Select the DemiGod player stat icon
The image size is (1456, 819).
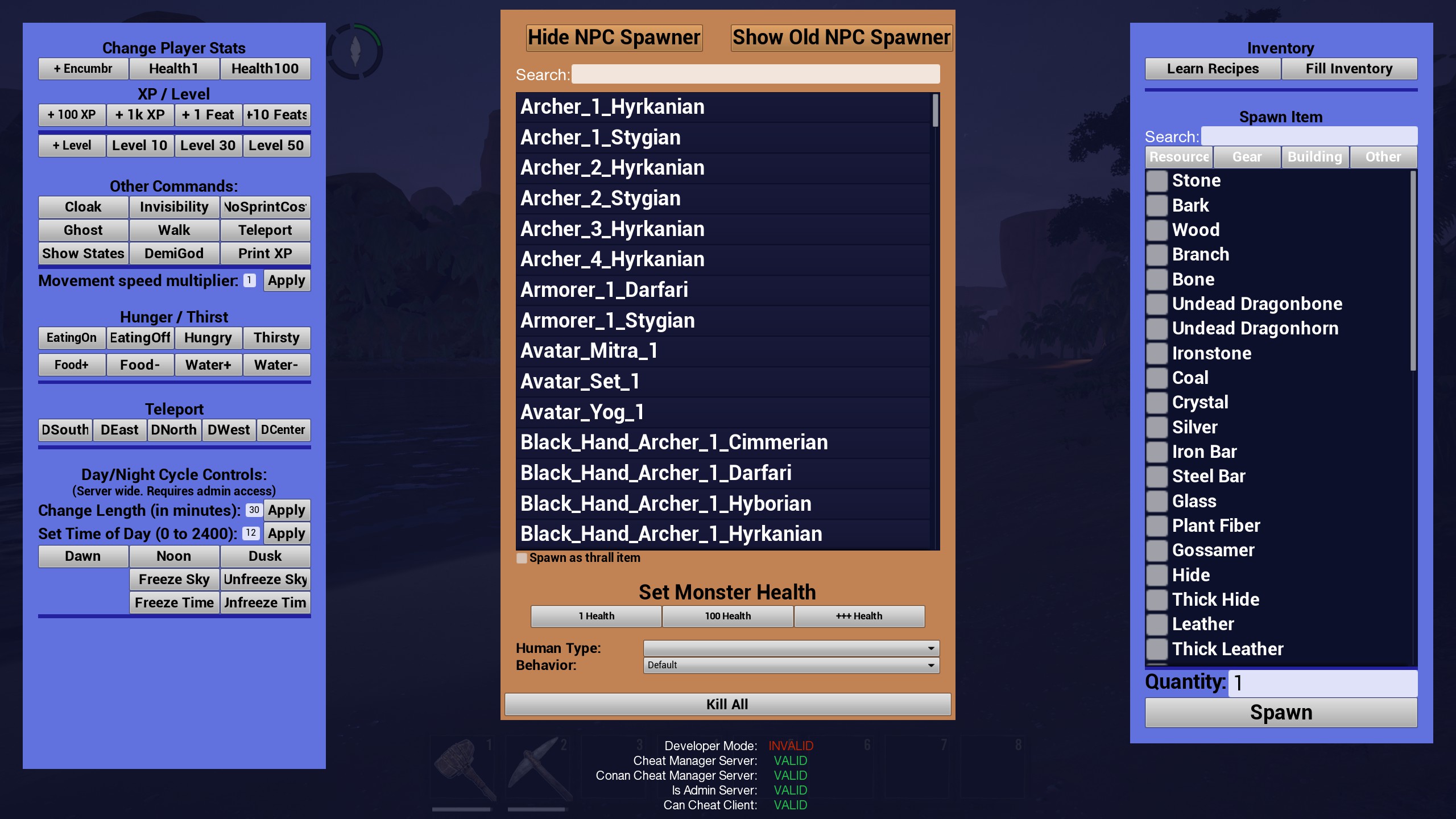coord(173,253)
